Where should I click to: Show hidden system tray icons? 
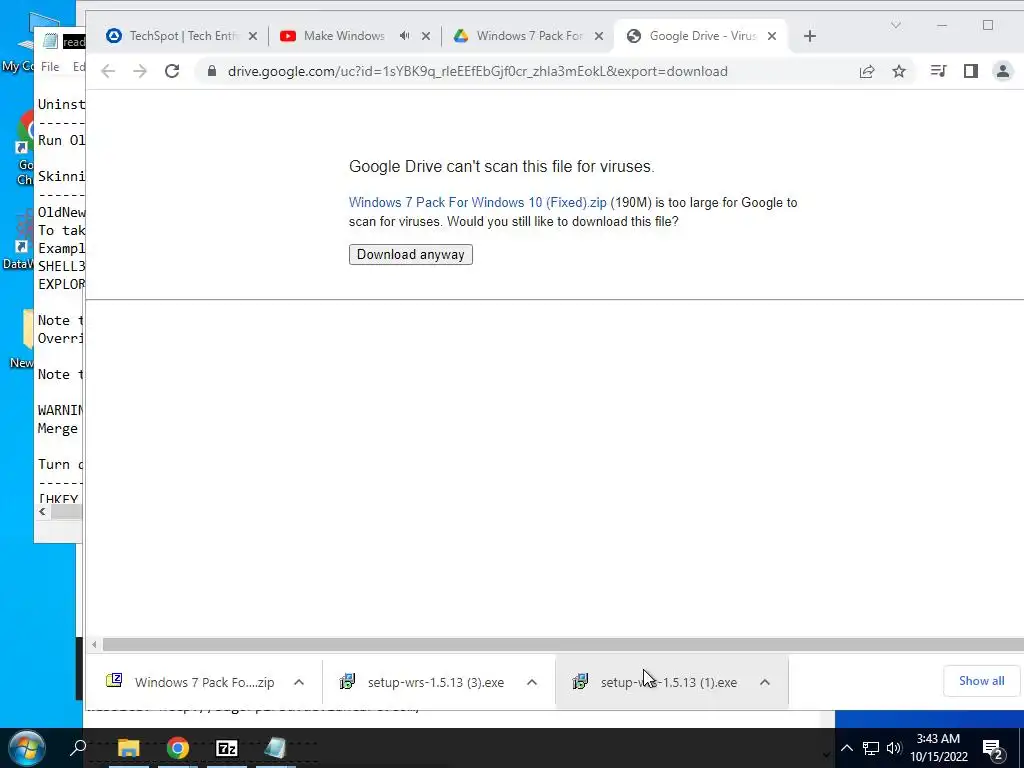[846, 748]
